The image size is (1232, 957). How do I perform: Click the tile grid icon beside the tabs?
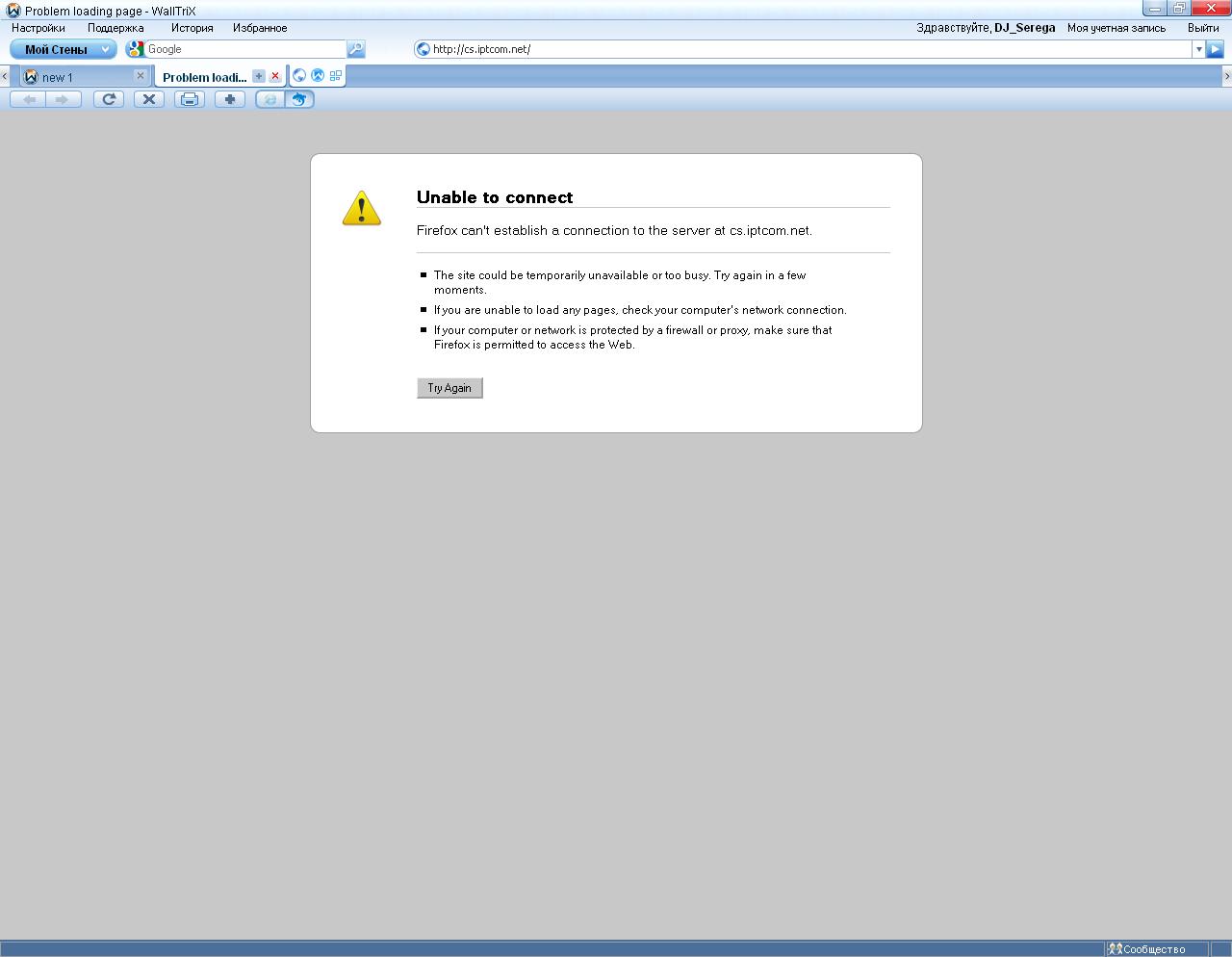pos(336,75)
